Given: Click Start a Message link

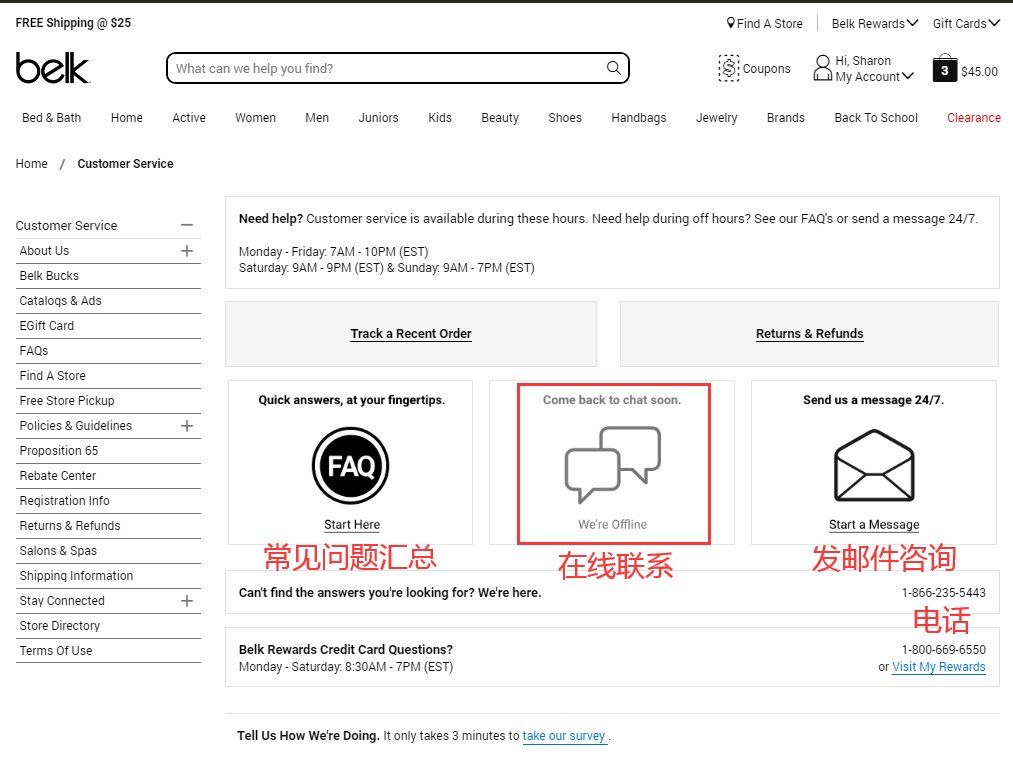Looking at the screenshot, I should (874, 524).
